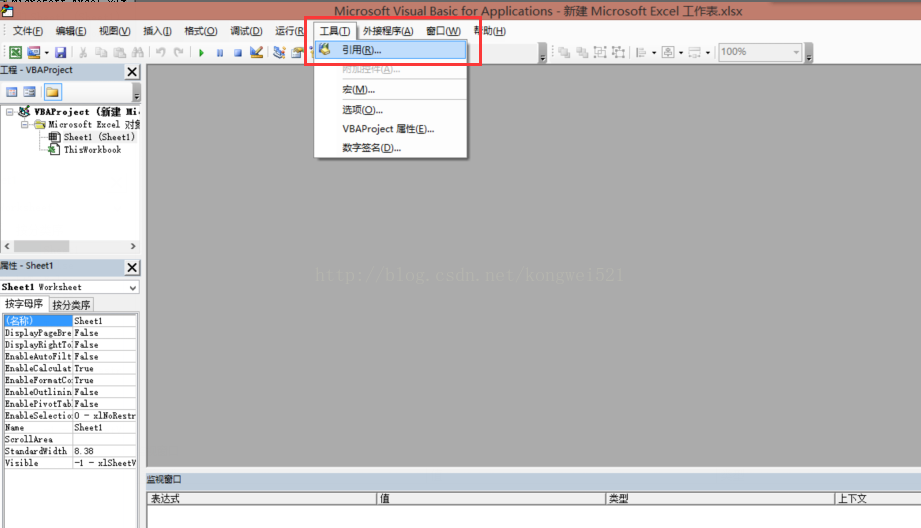Collapse the VBAProject tree node
921x528 pixels.
(10, 111)
